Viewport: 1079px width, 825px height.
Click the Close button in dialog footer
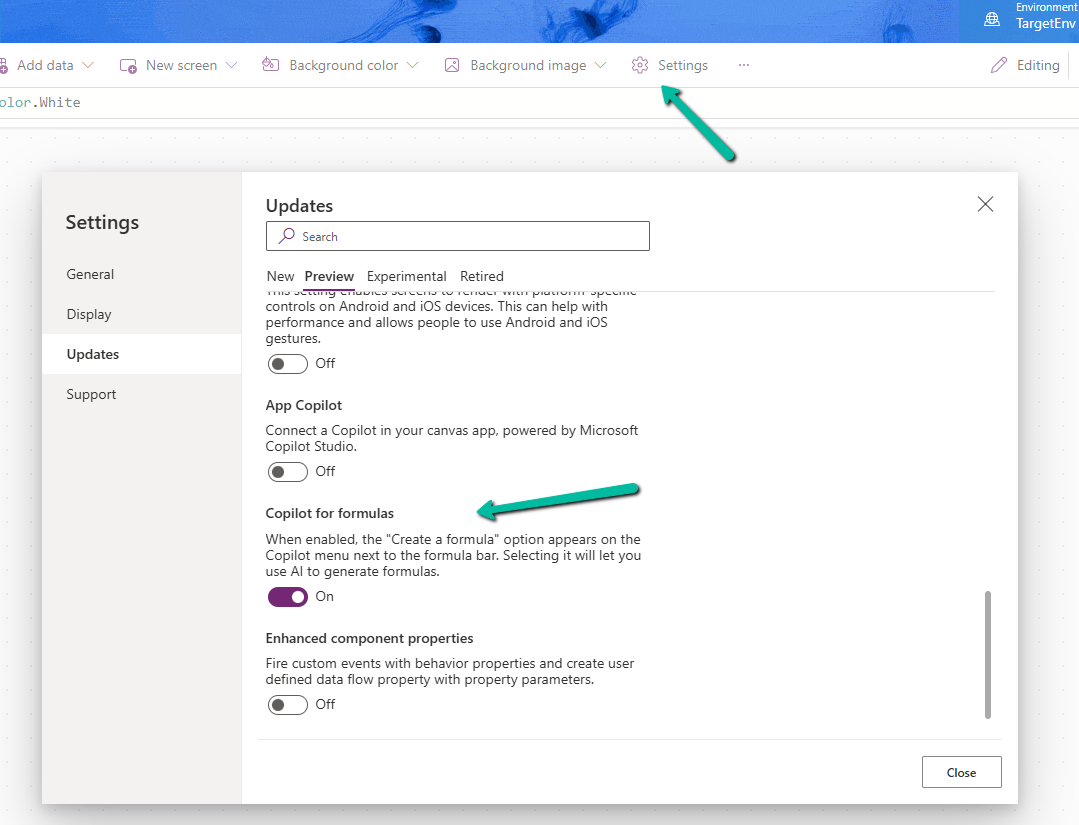point(961,772)
